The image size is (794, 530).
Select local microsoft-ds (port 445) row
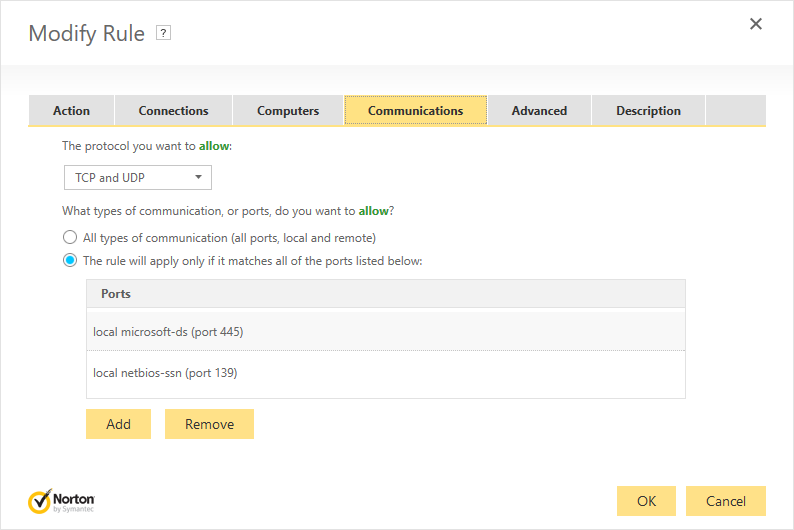[x=386, y=332]
